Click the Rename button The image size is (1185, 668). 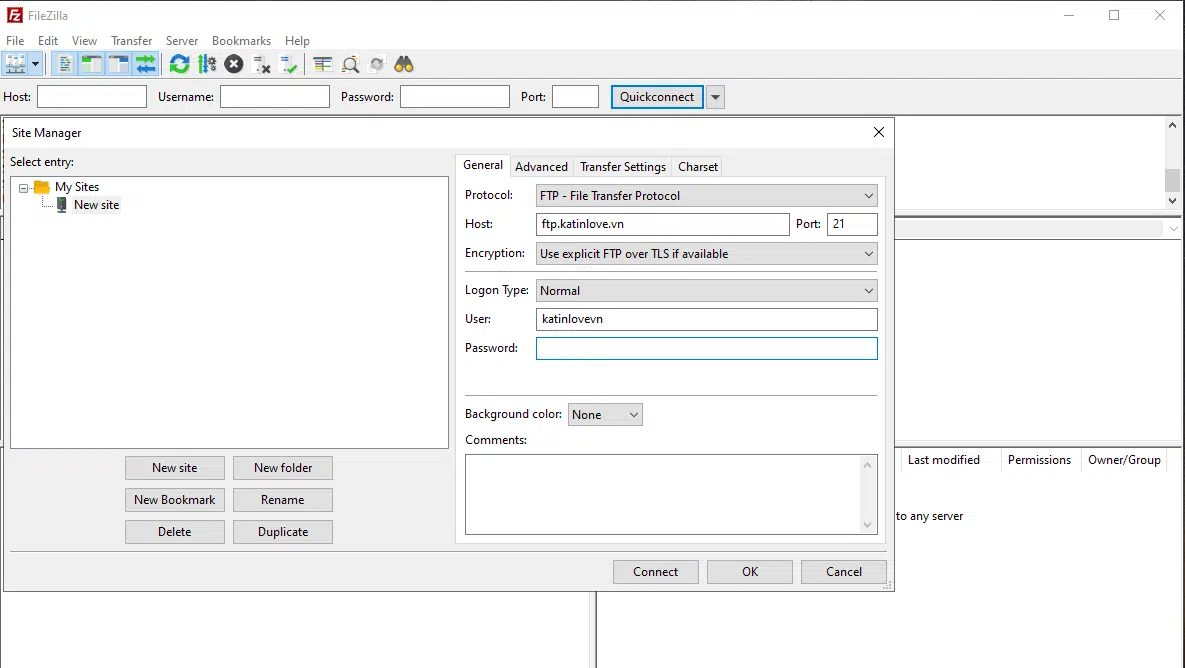tap(283, 499)
